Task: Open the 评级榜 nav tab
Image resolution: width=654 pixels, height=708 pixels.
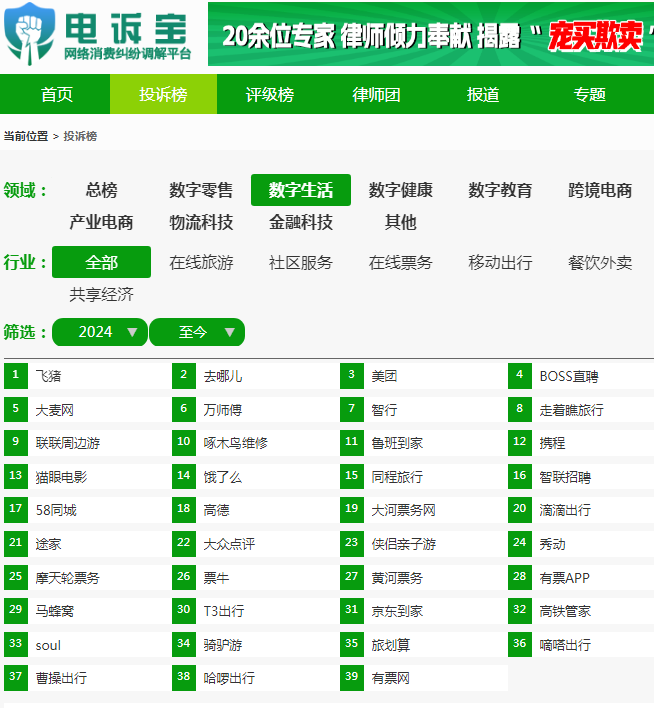Action: [x=270, y=94]
